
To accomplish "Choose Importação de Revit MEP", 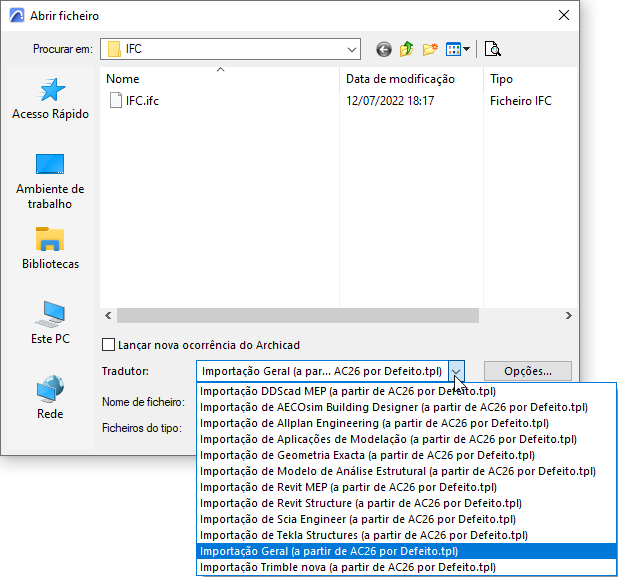I will coord(406,487).
